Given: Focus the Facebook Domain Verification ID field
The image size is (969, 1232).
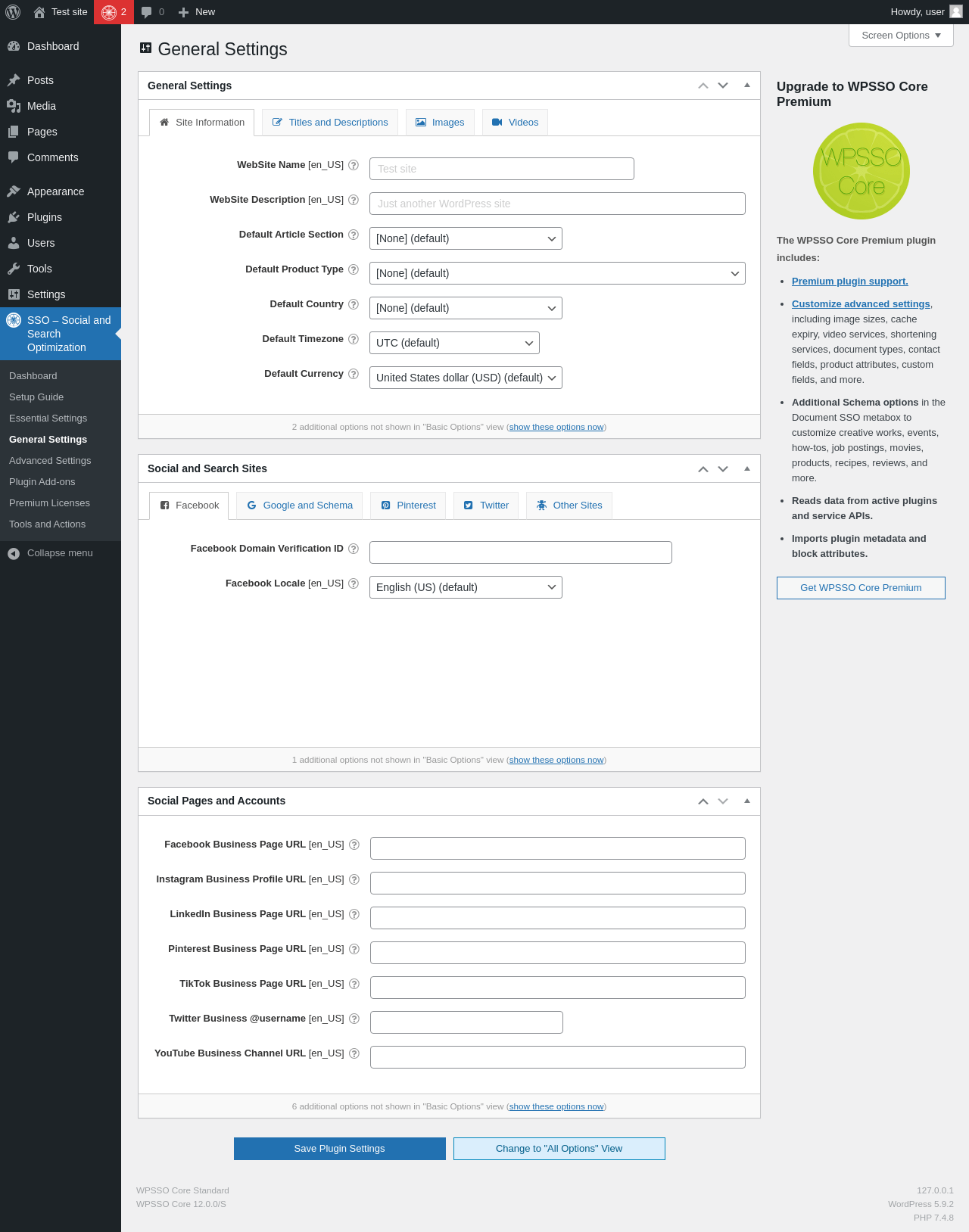Looking at the screenshot, I should [521, 552].
